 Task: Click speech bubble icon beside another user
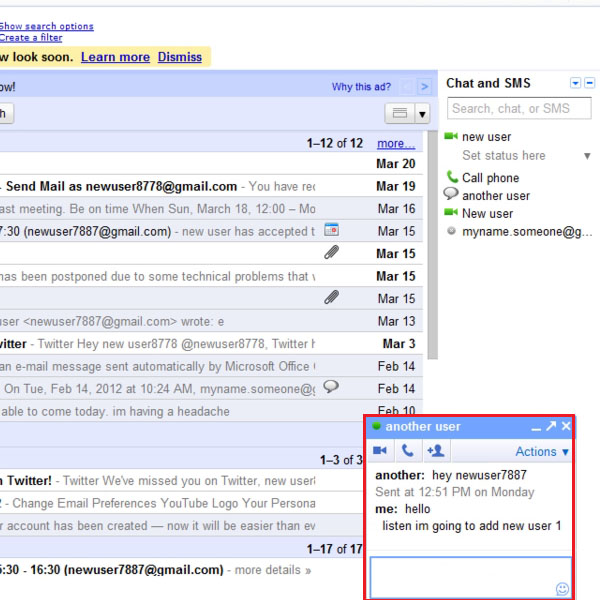click(x=451, y=194)
